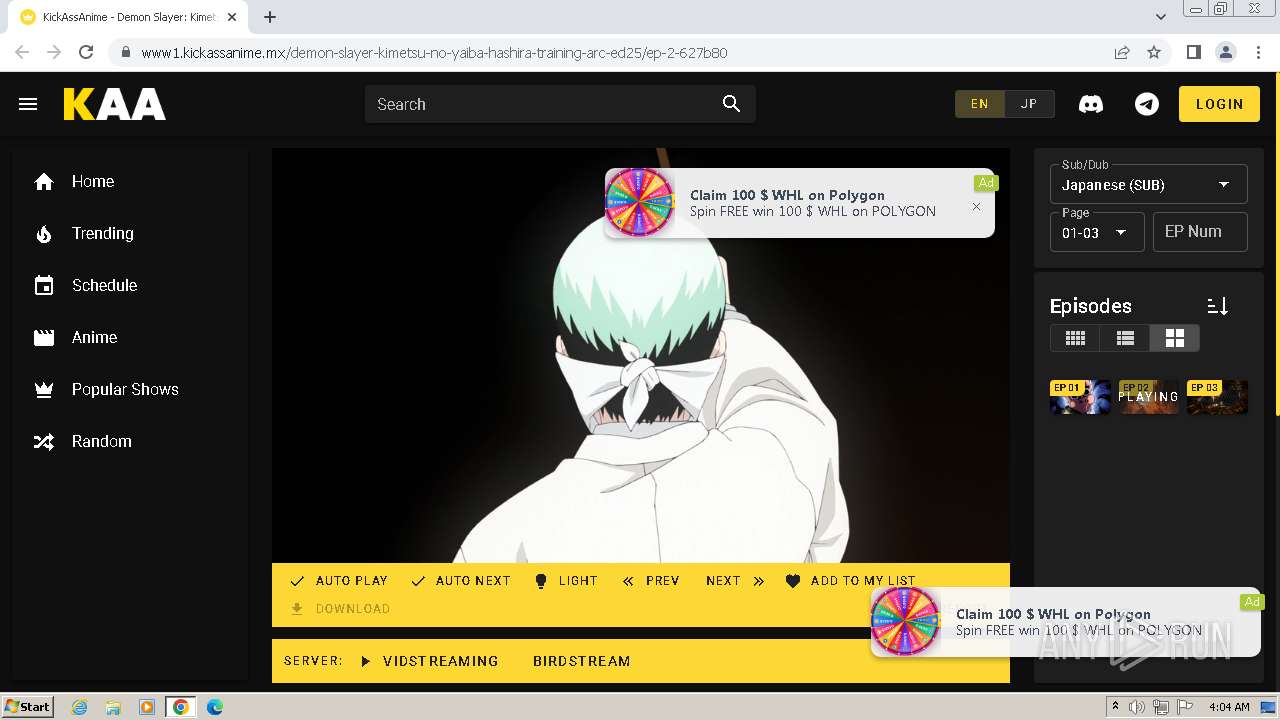Click the Schedule calendar icon
This screenshot has height=720, width=1280.
tap(44, 285)
